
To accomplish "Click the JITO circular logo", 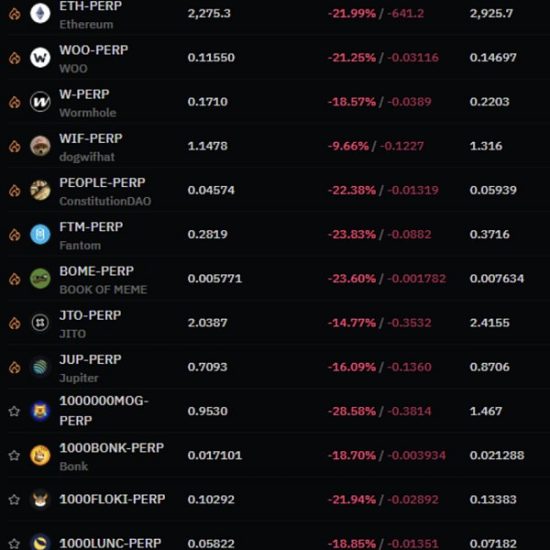I will (40, 323).
